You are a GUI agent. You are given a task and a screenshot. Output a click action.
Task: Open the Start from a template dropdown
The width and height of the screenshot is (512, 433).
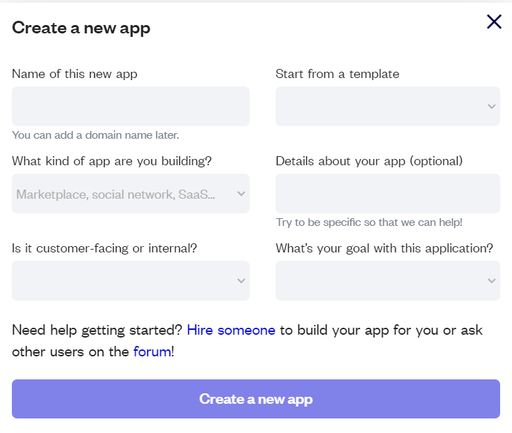coord(388,106)
